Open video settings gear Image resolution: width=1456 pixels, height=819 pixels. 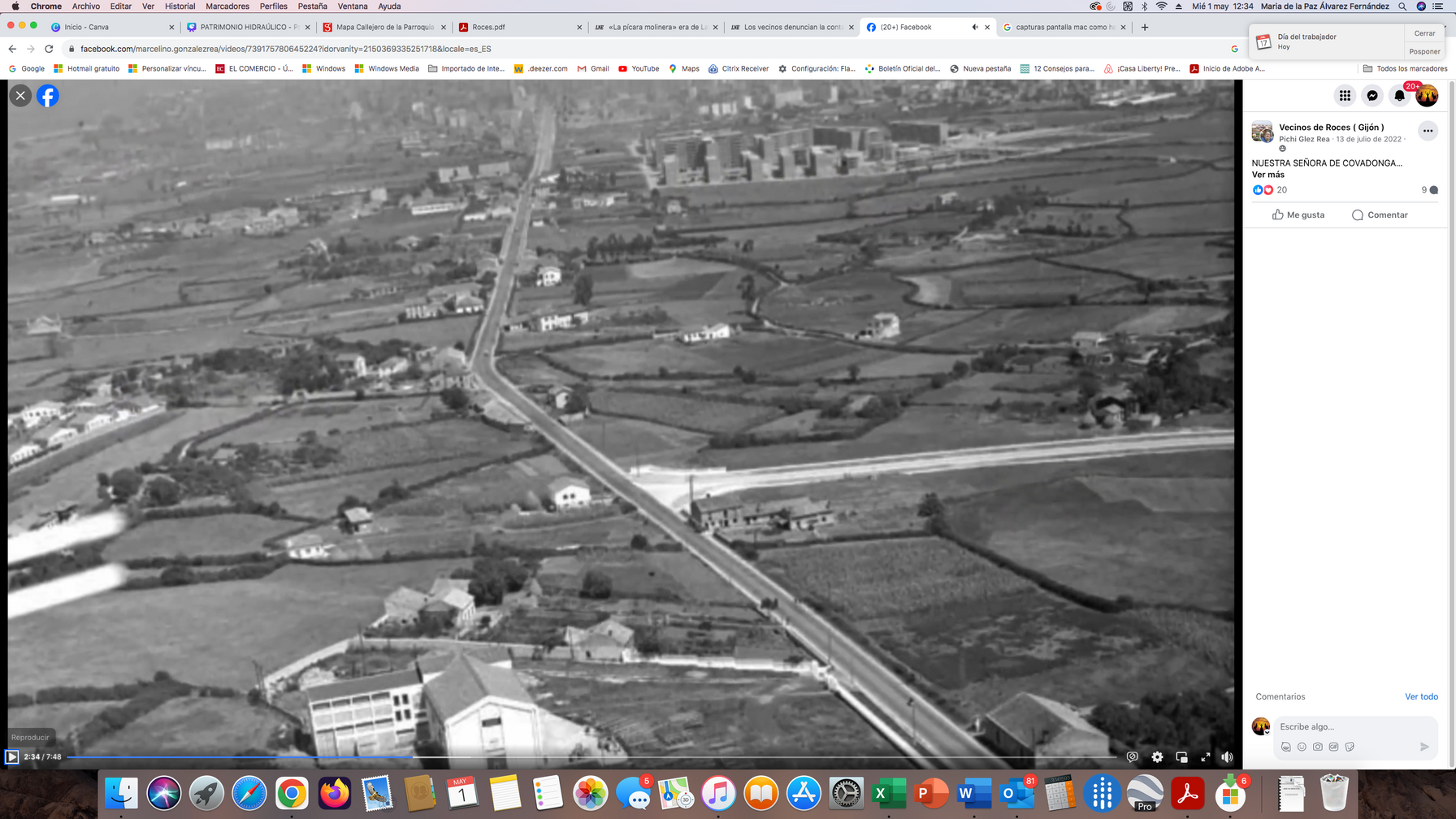(1157, 757)
